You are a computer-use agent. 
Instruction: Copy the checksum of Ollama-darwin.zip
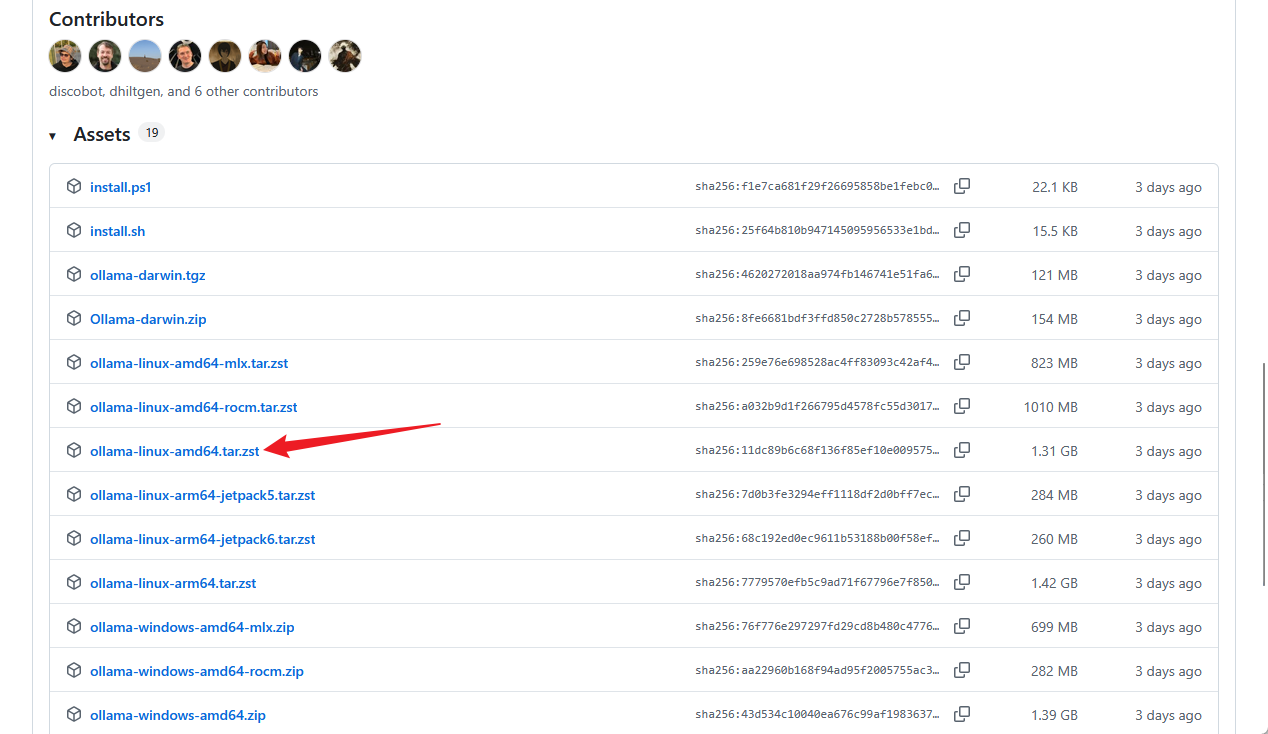point(962,319)
